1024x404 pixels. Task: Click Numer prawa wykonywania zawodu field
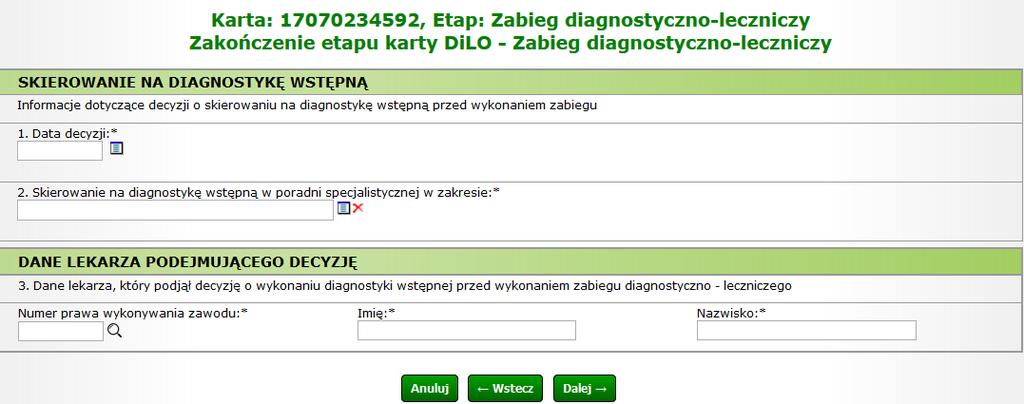[x=61, y=332]
